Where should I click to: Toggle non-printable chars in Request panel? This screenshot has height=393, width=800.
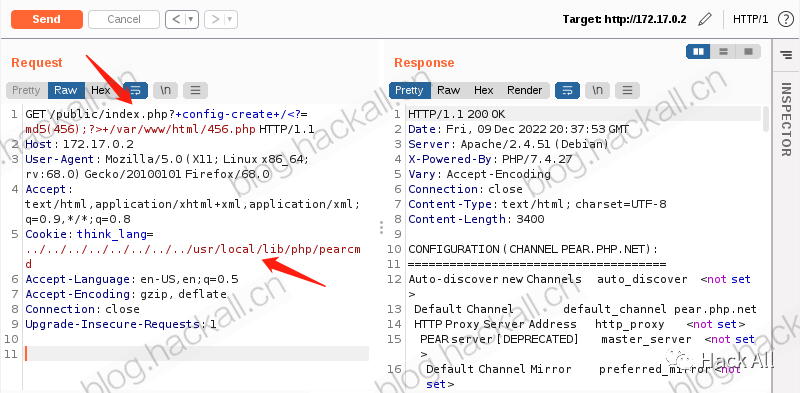[x=165, y=90]
